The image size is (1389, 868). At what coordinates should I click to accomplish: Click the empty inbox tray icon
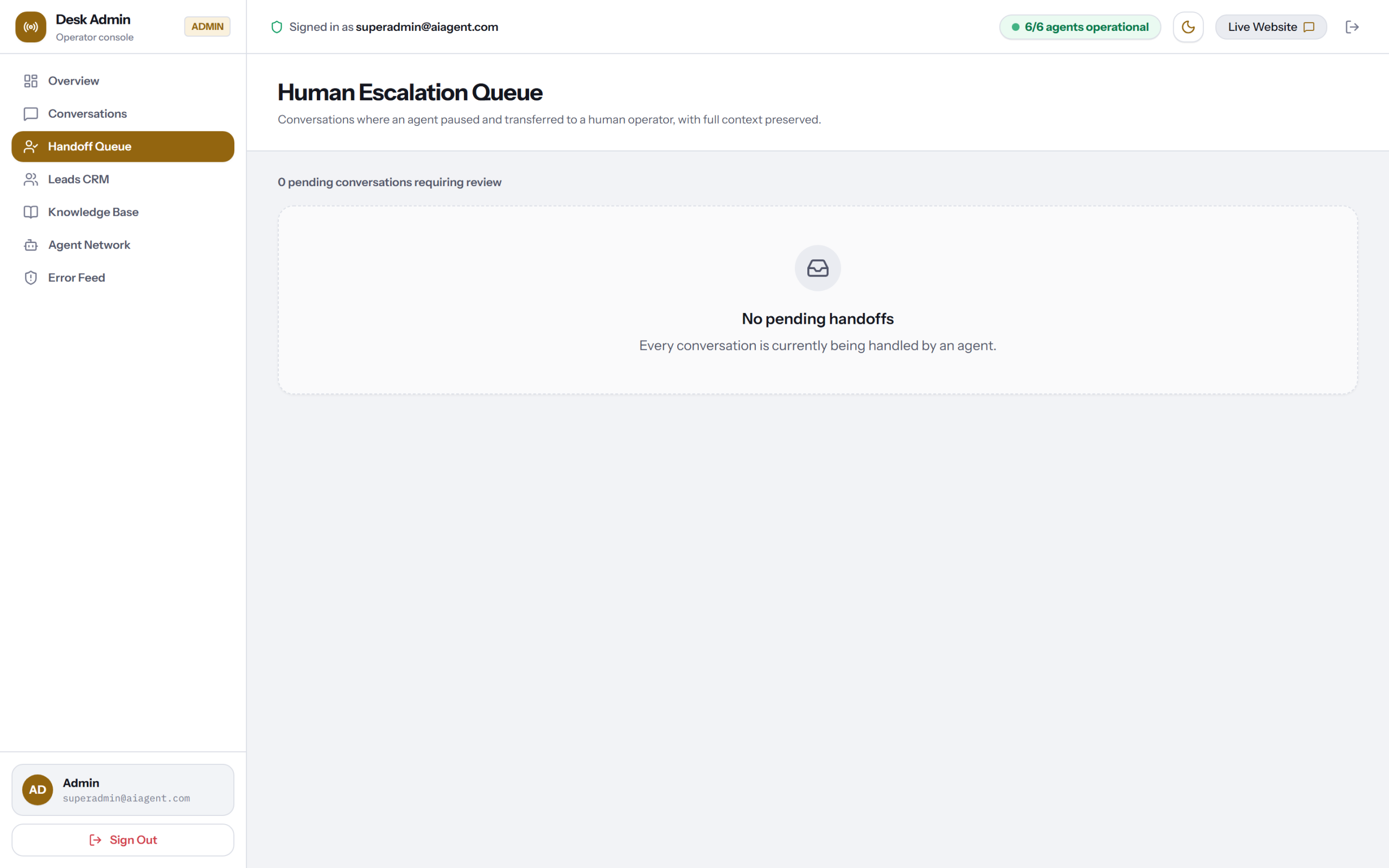pos(817,268)
